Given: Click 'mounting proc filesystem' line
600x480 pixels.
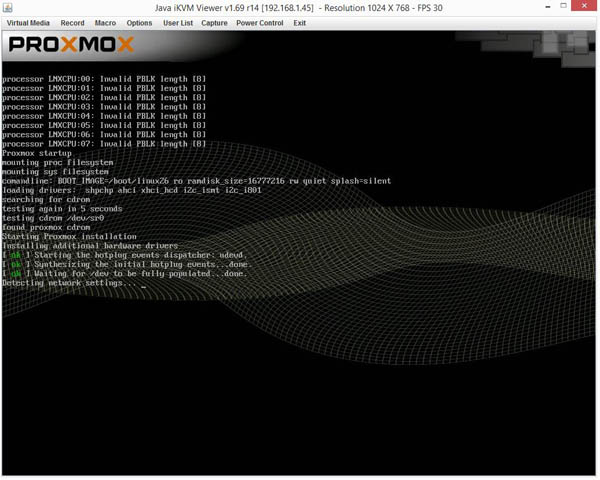Looking at the screenshot, I should pyautogui.click(x=57, y=162).
